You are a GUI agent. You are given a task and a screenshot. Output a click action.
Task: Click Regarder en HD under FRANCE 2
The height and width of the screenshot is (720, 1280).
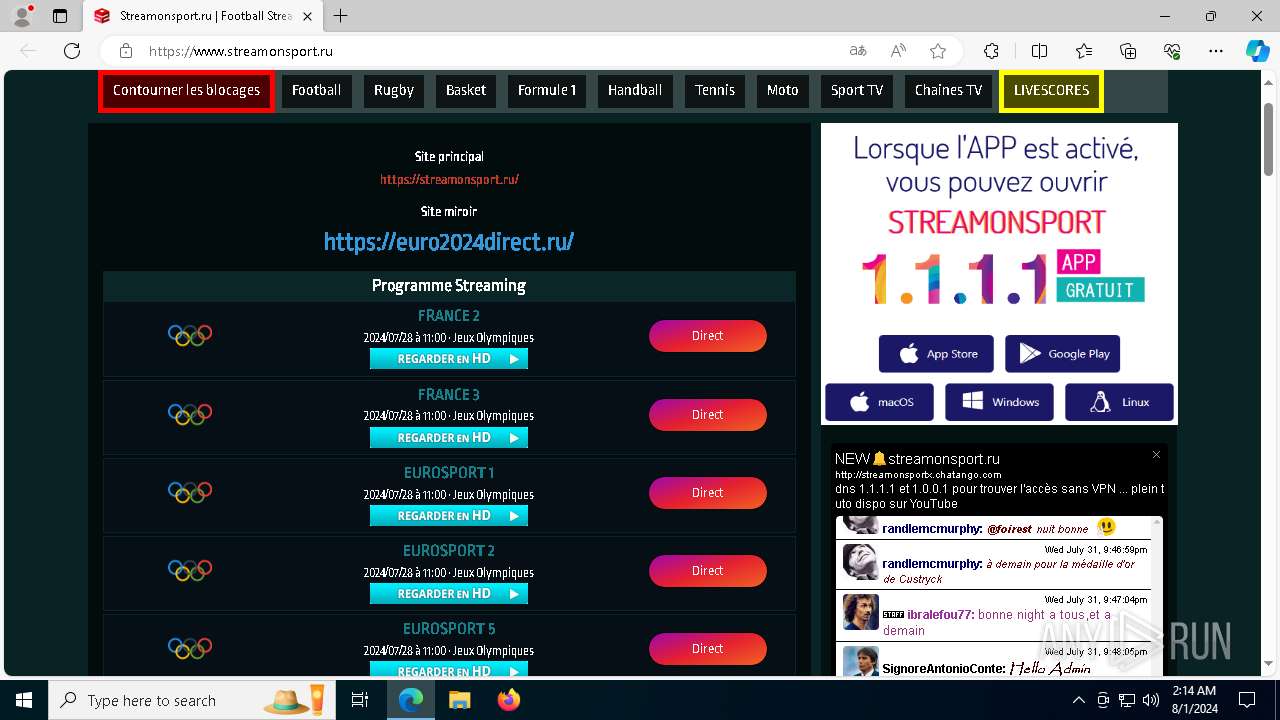coord(449,359)
